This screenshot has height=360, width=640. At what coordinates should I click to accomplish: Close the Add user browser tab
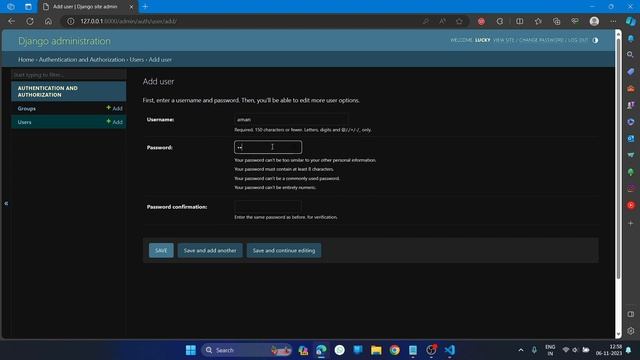[131, 7]
